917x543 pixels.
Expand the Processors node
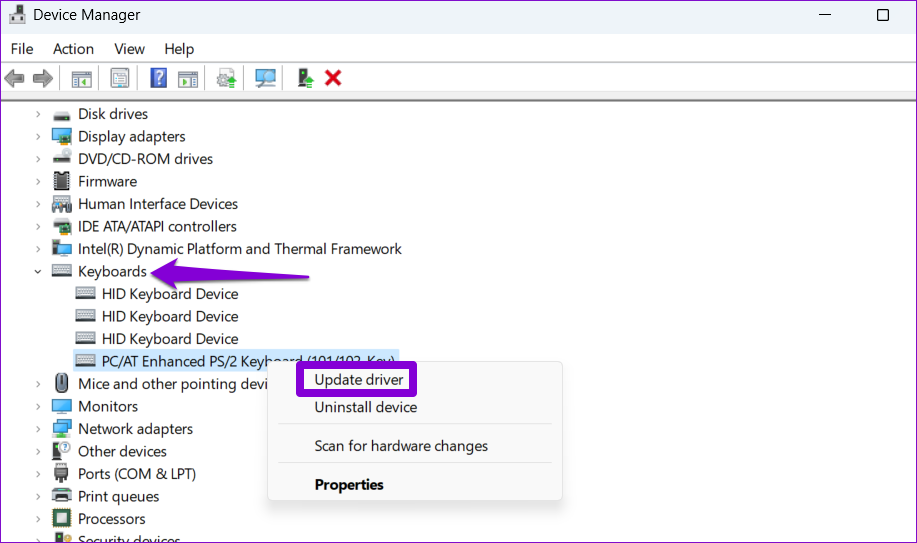pos(38,519)
